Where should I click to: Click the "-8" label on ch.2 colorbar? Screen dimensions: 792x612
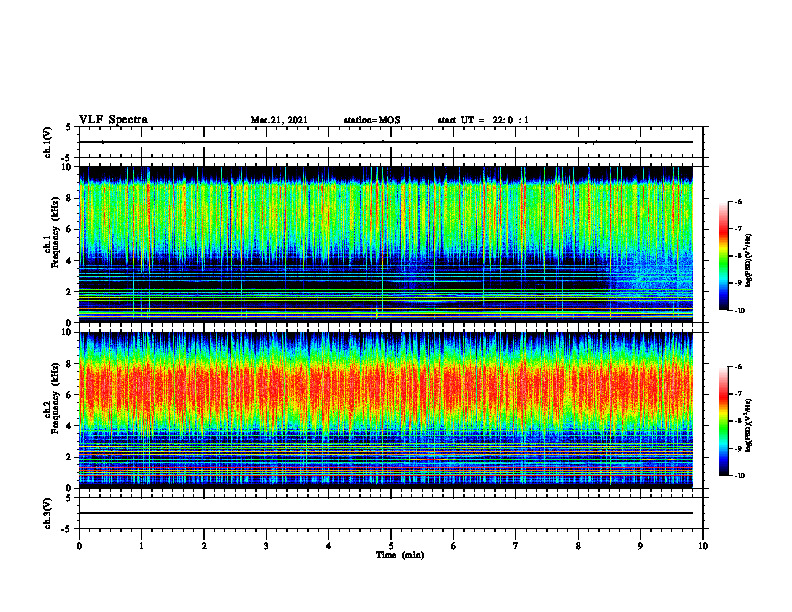[x=738, y=421]
